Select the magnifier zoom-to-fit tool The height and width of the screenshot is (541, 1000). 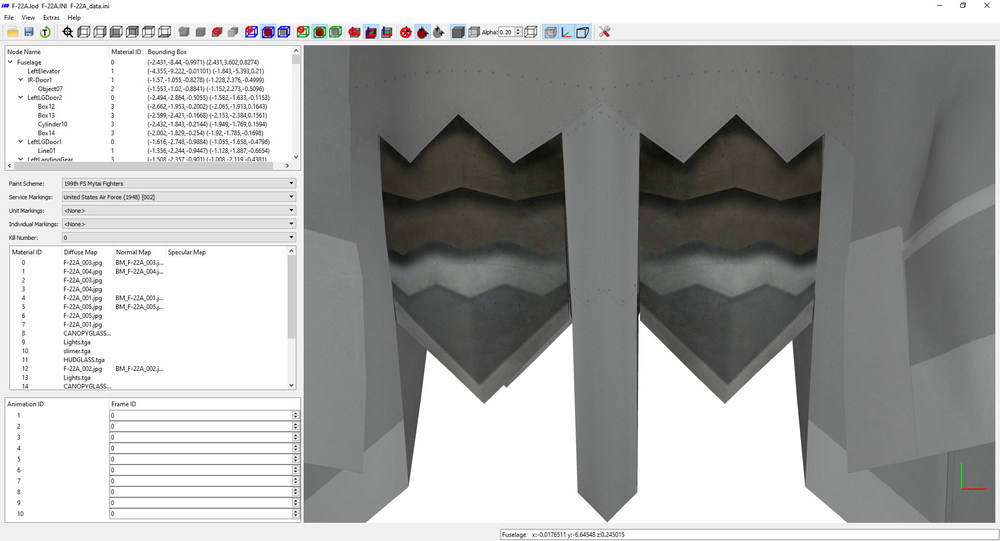[x=68, y=32]
